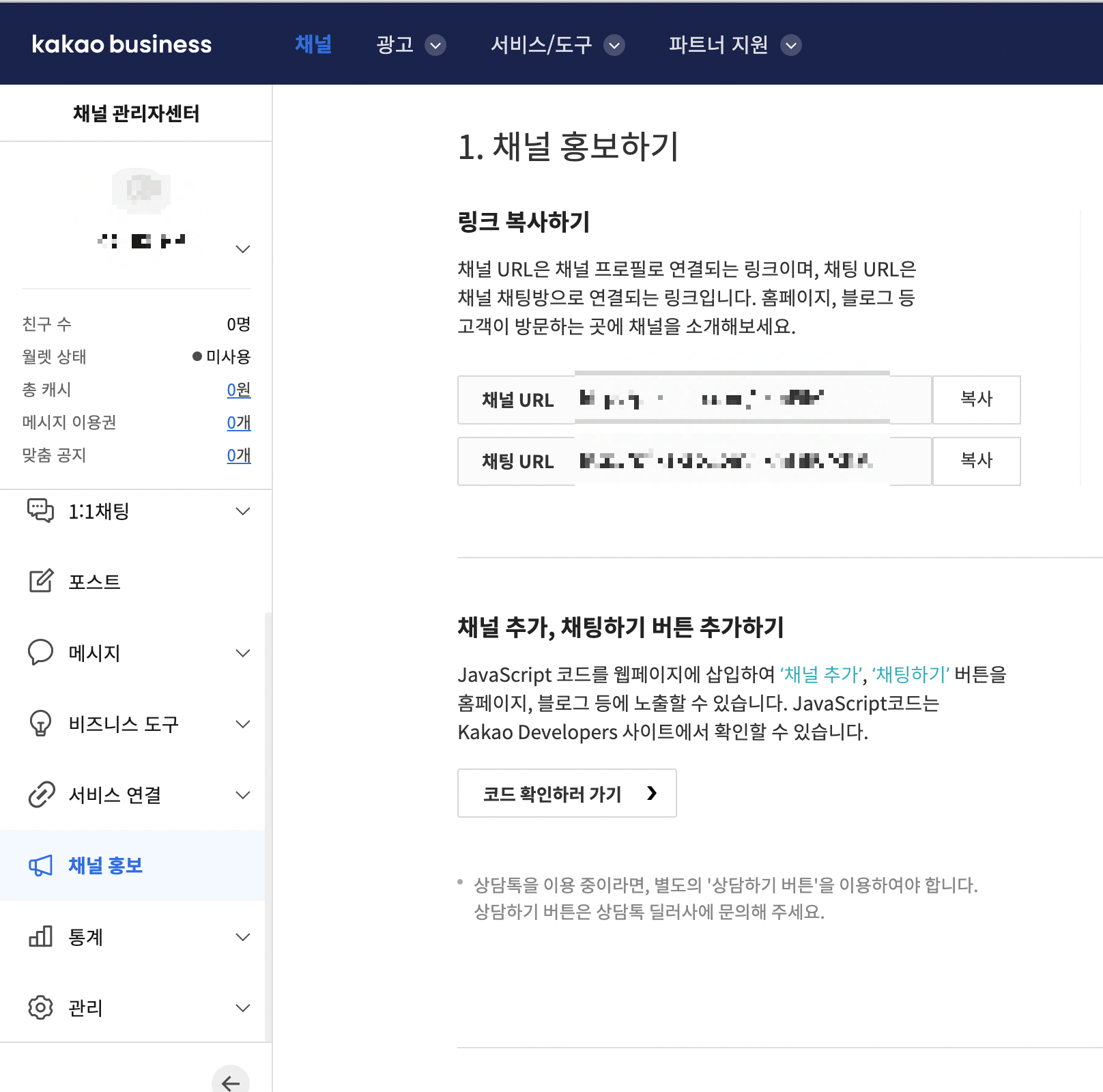Image resolution: width=1103 pixels, height=1092 pixels.
Task: Click the 포스트 pencil-edit icon
Action: click(40, 581)
